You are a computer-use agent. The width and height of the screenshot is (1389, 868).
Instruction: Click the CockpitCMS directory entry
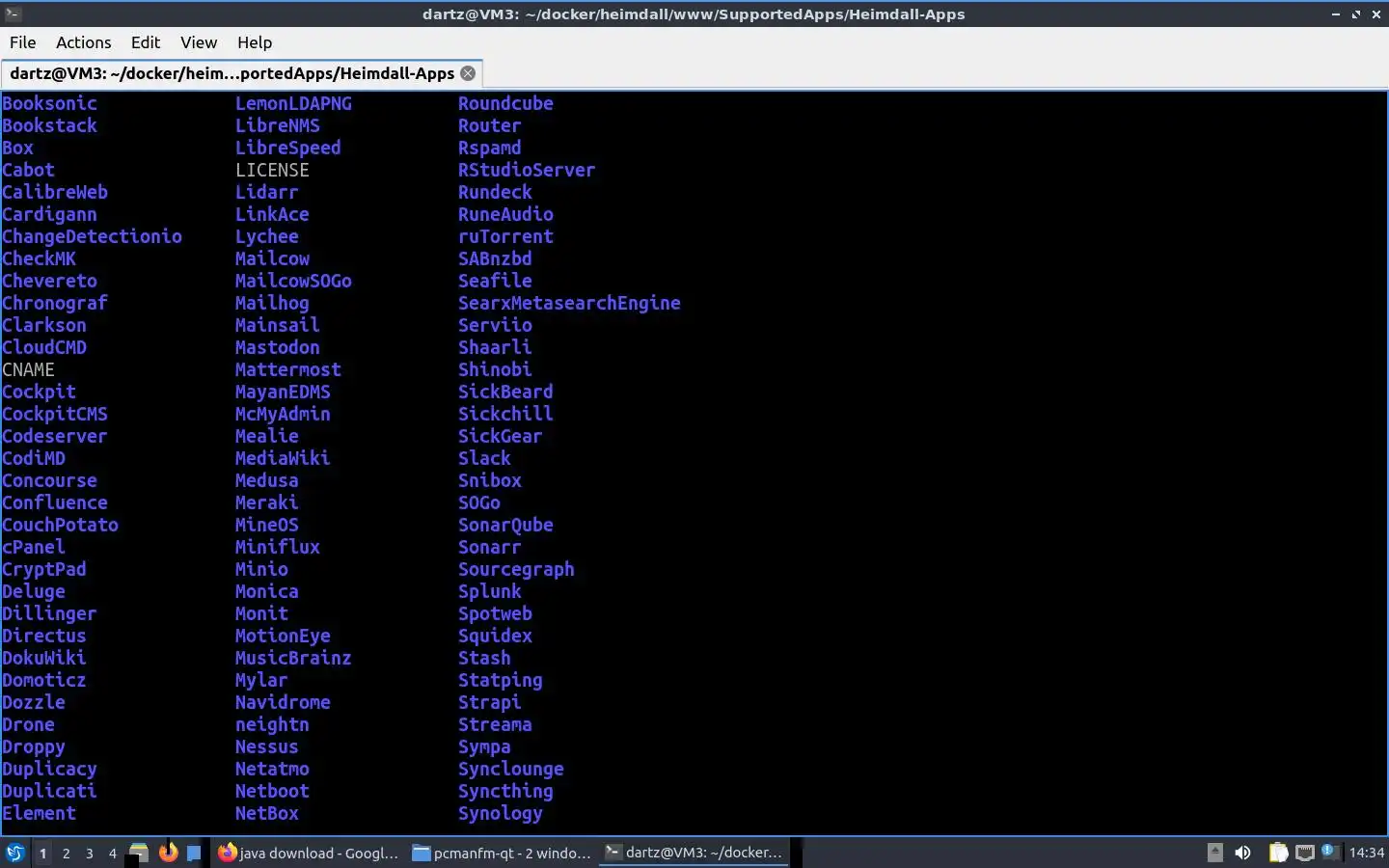point(55,414)
